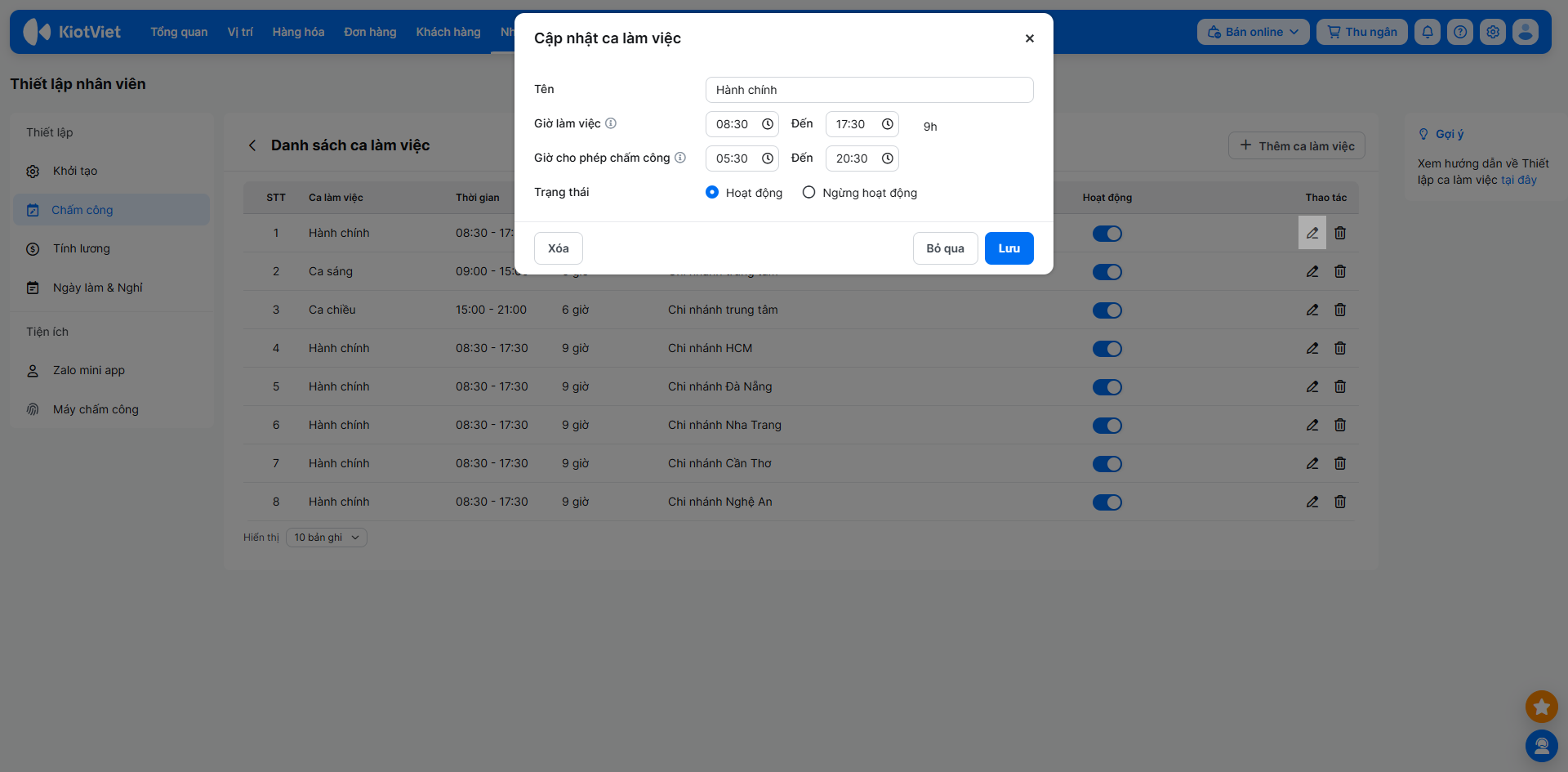Open Đơn hàng in the top menu
Image resolution: width=1568 pixels, height=772 pixels.
pos(370,32)
